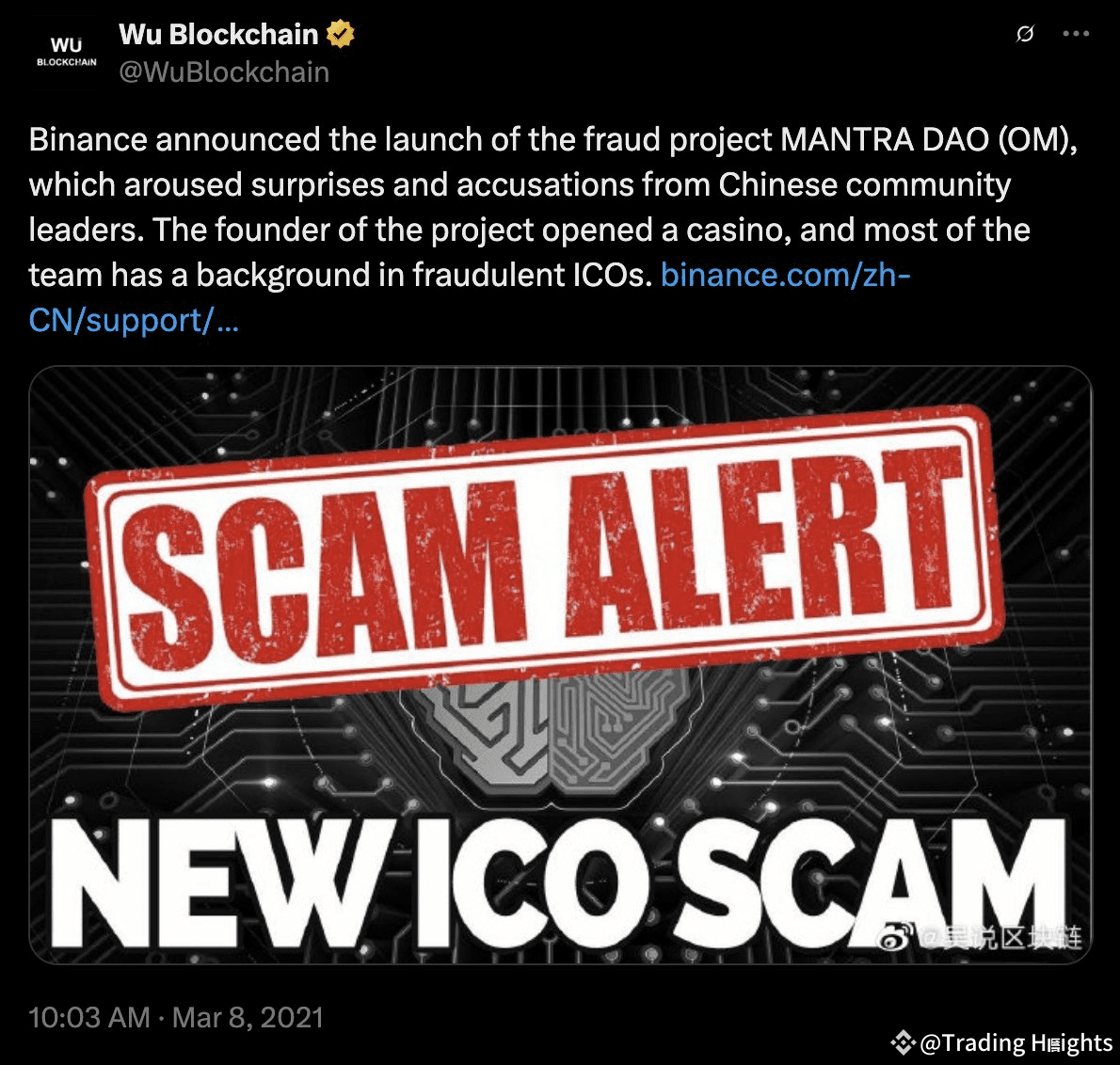
Task: Open the three-dot more options menu
Action: click(1076, 34)
